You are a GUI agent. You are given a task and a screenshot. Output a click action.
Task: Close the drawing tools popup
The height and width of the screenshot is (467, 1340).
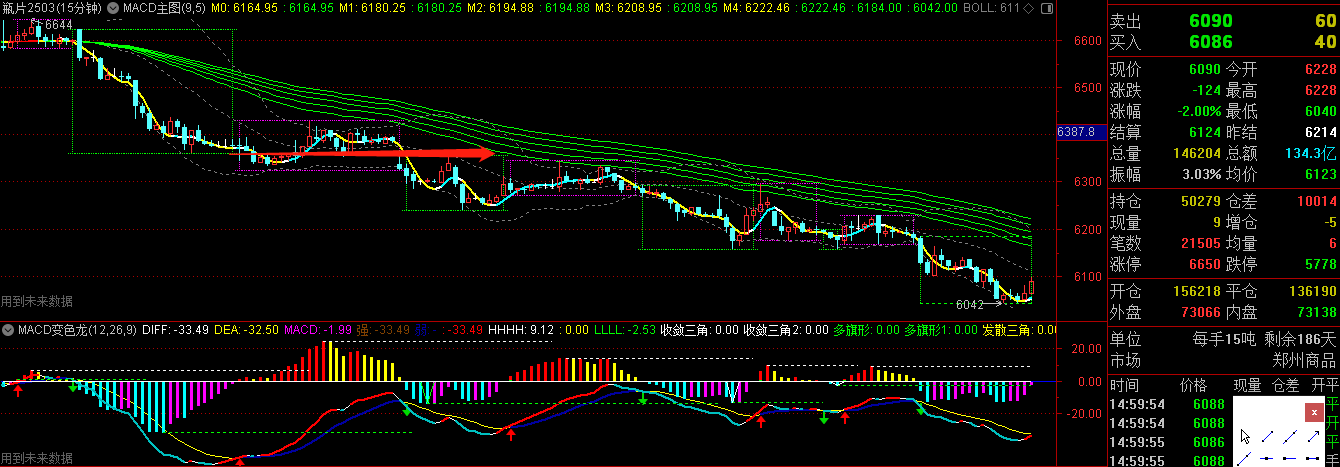point(1314,412)
